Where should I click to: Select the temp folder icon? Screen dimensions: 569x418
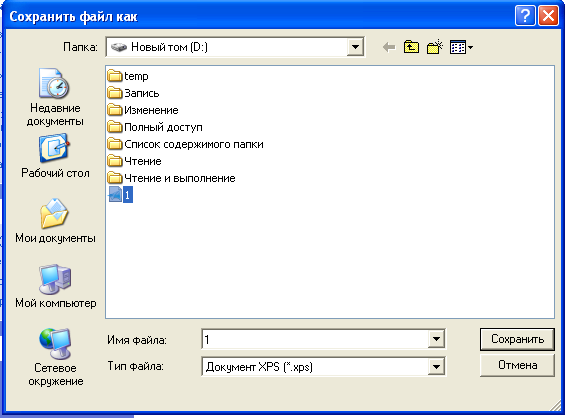115,76
